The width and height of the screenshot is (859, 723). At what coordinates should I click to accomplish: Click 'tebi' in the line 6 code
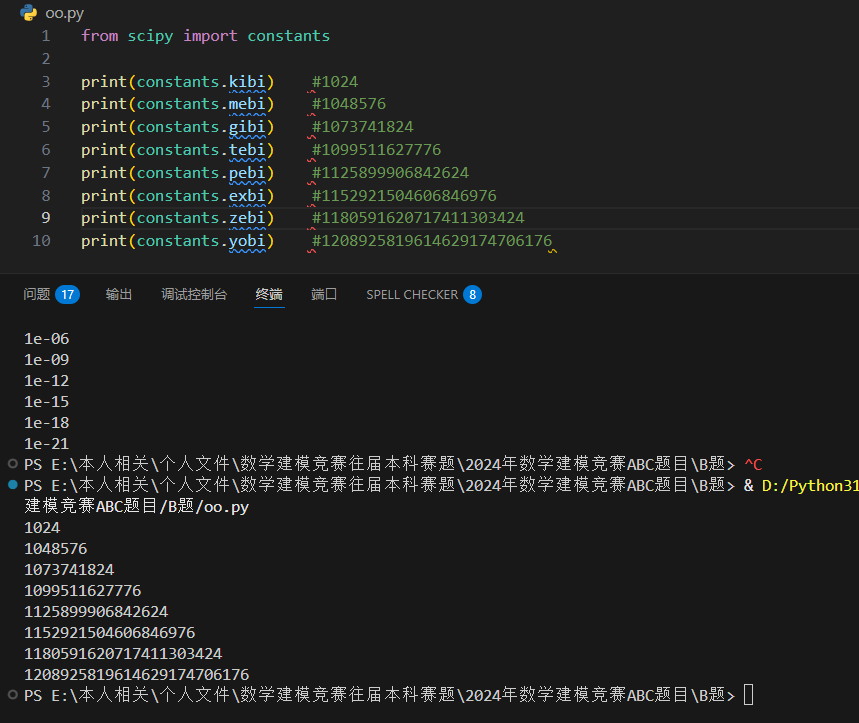click(247, 150)
